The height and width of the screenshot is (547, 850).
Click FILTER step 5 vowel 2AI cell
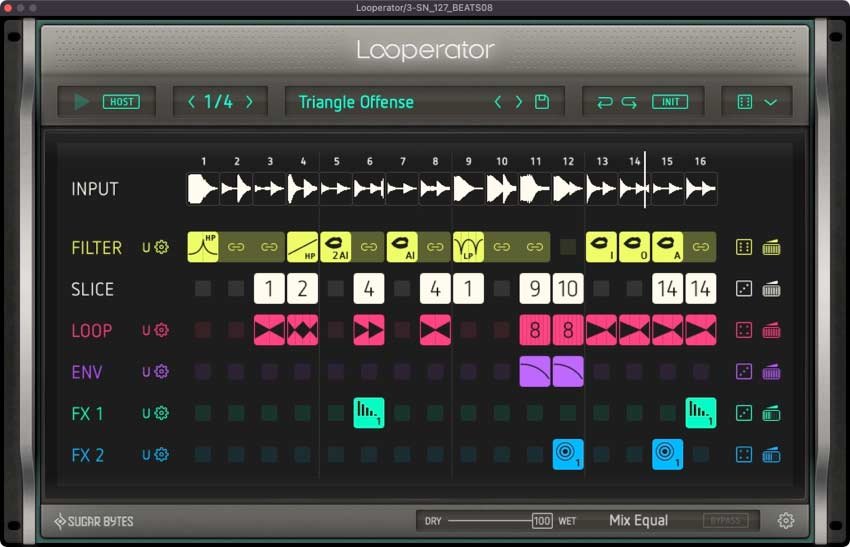point(336,247)
